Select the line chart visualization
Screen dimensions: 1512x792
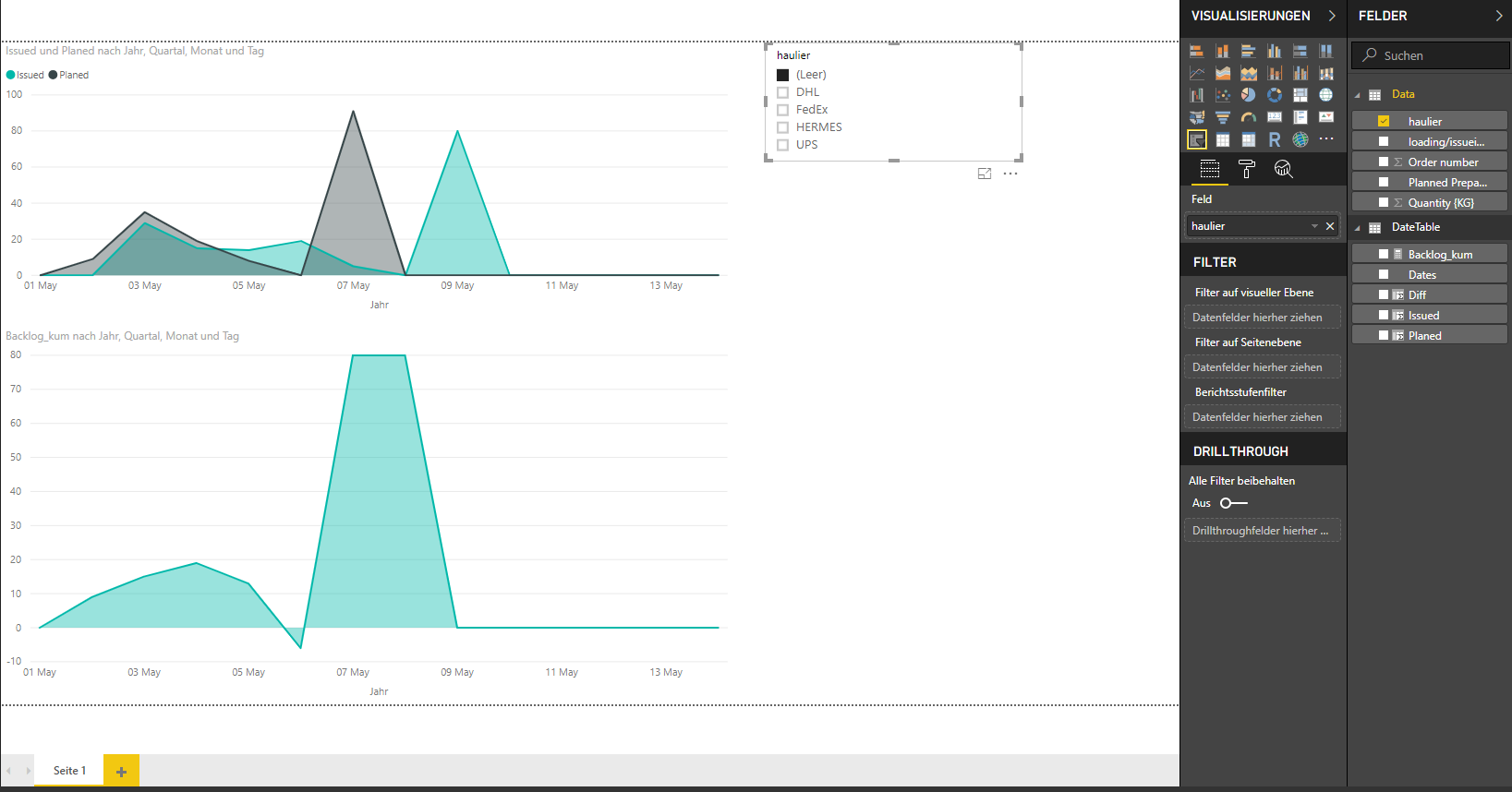point(1197,73)
